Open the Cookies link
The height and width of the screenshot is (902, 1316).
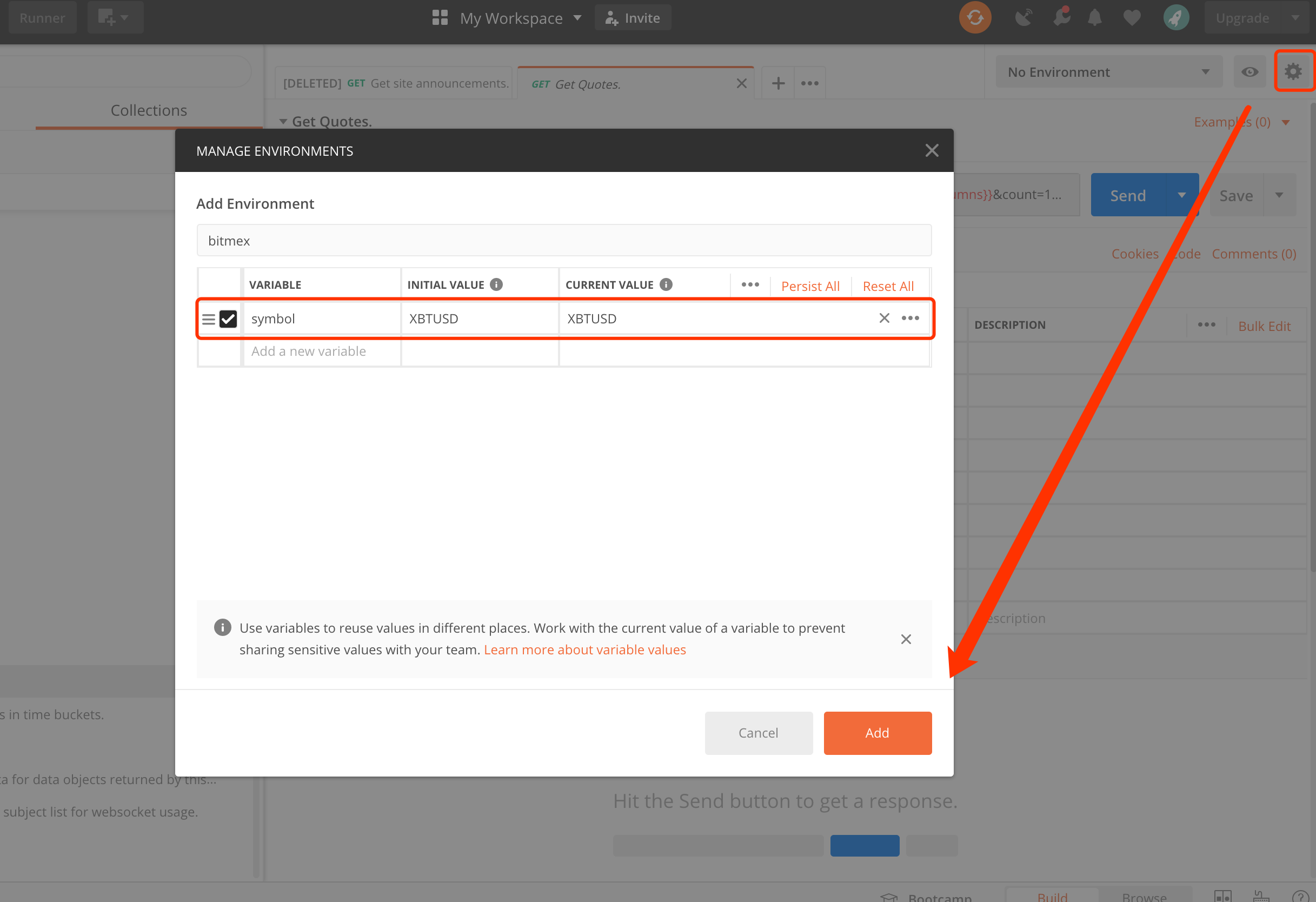point(1135,254)
